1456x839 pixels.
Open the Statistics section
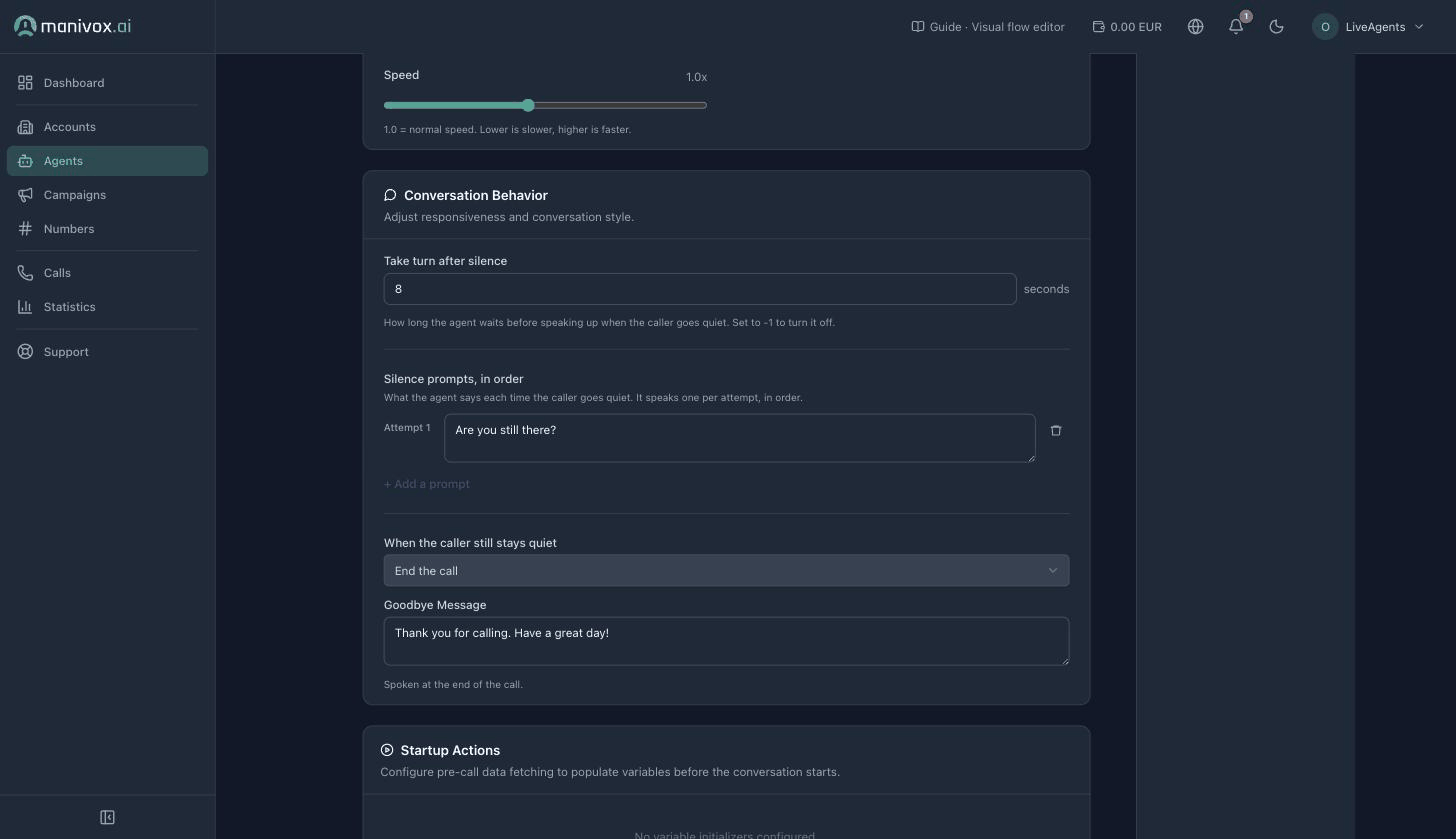[107, 307]
